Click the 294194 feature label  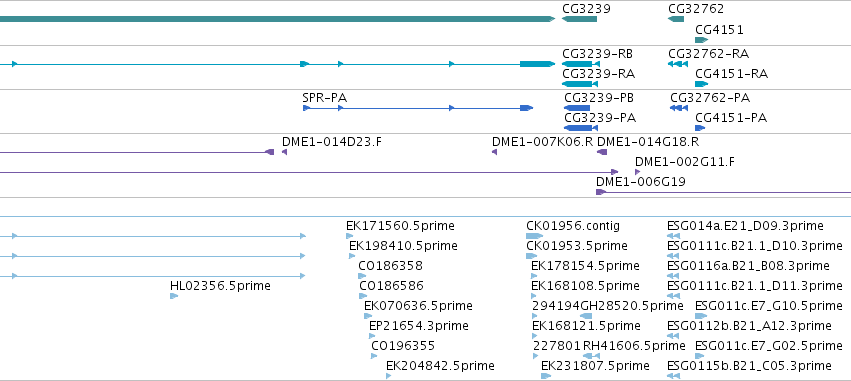(x=556, y=306)
